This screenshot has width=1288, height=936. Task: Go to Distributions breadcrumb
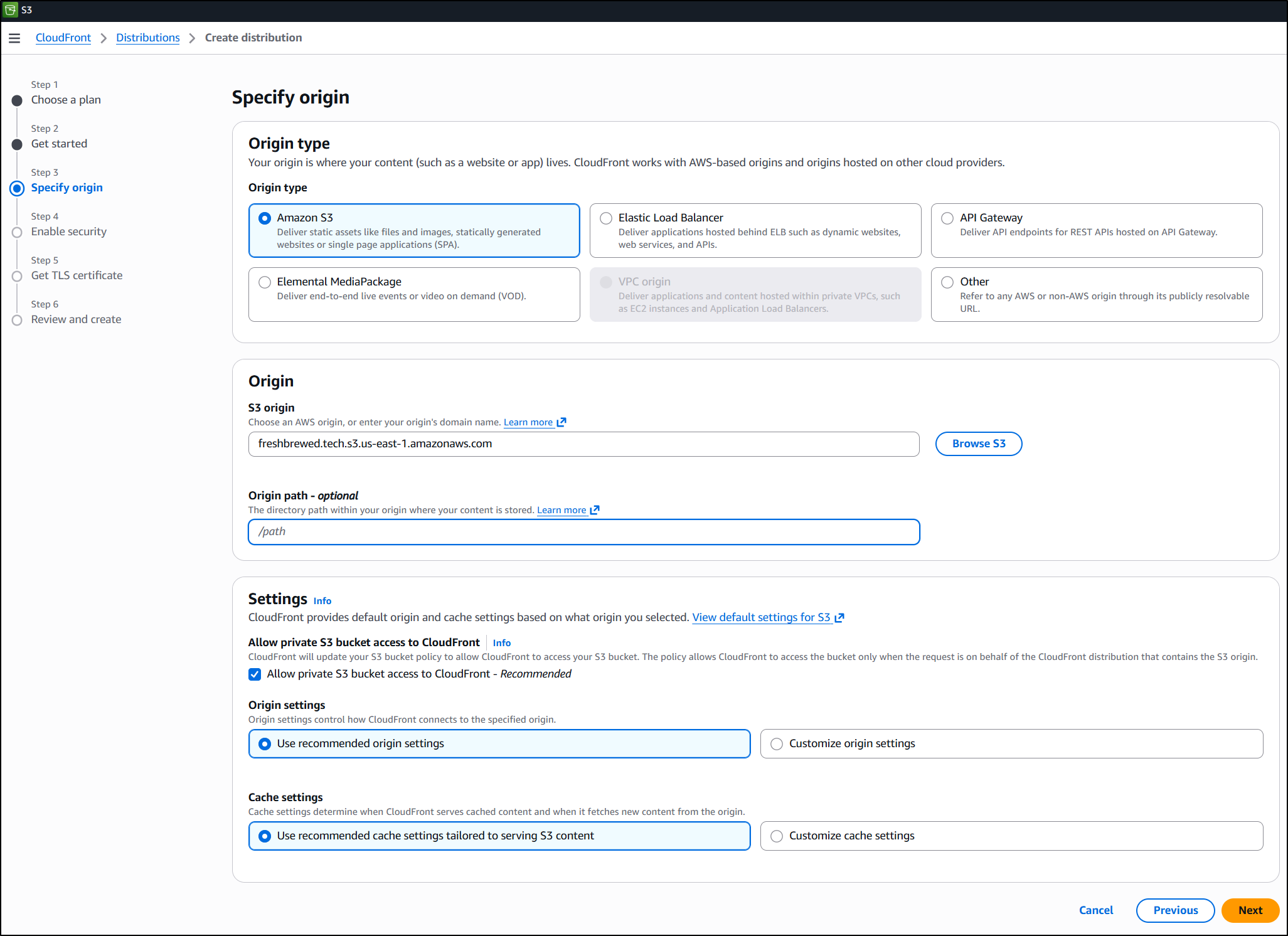pos(148,38)
